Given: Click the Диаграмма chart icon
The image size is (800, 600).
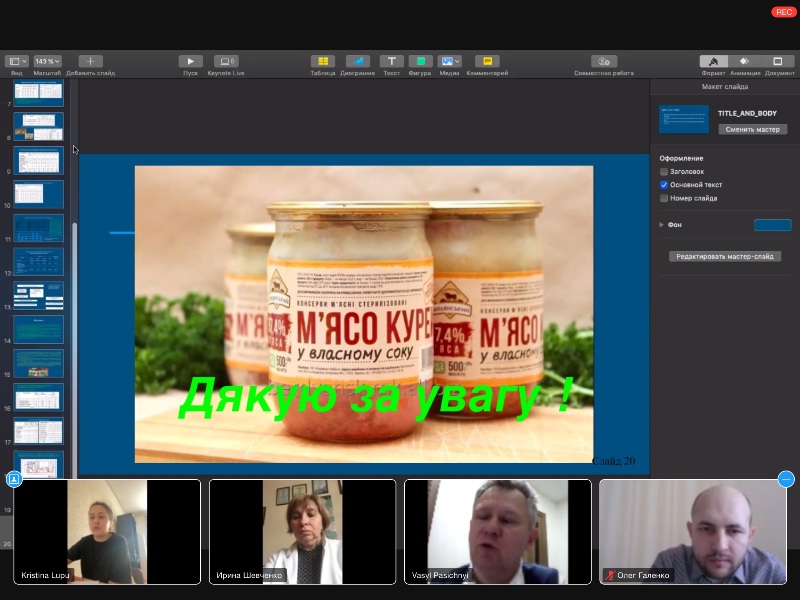Looking at the screenshot, I should (357, 61).
